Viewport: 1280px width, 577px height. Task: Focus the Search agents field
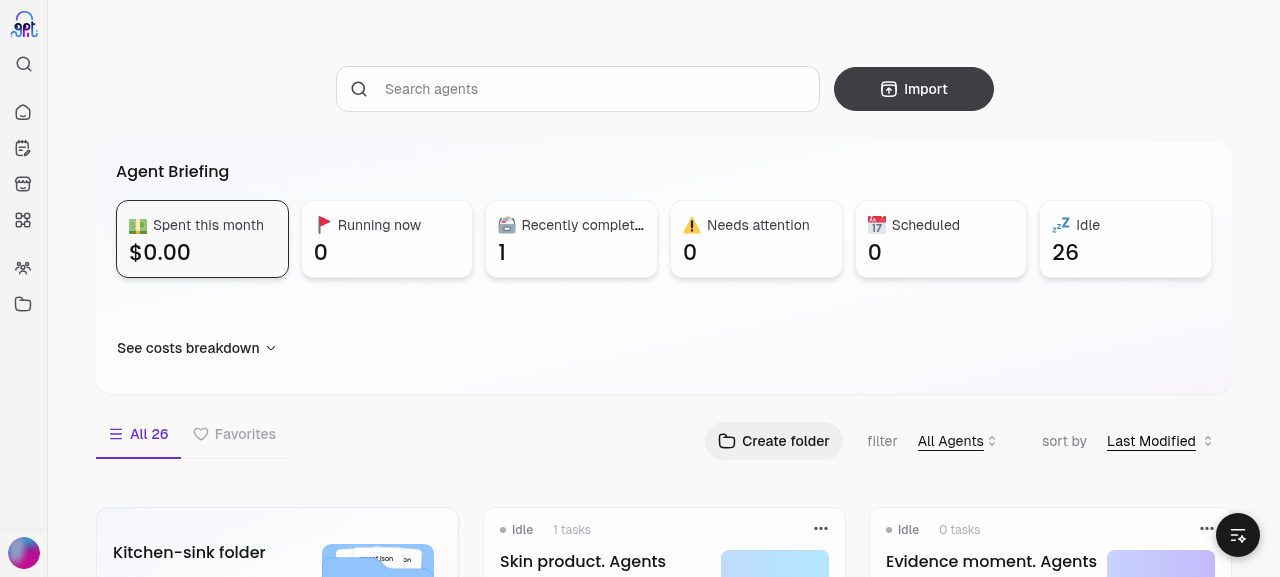click(x=578, y=89)
